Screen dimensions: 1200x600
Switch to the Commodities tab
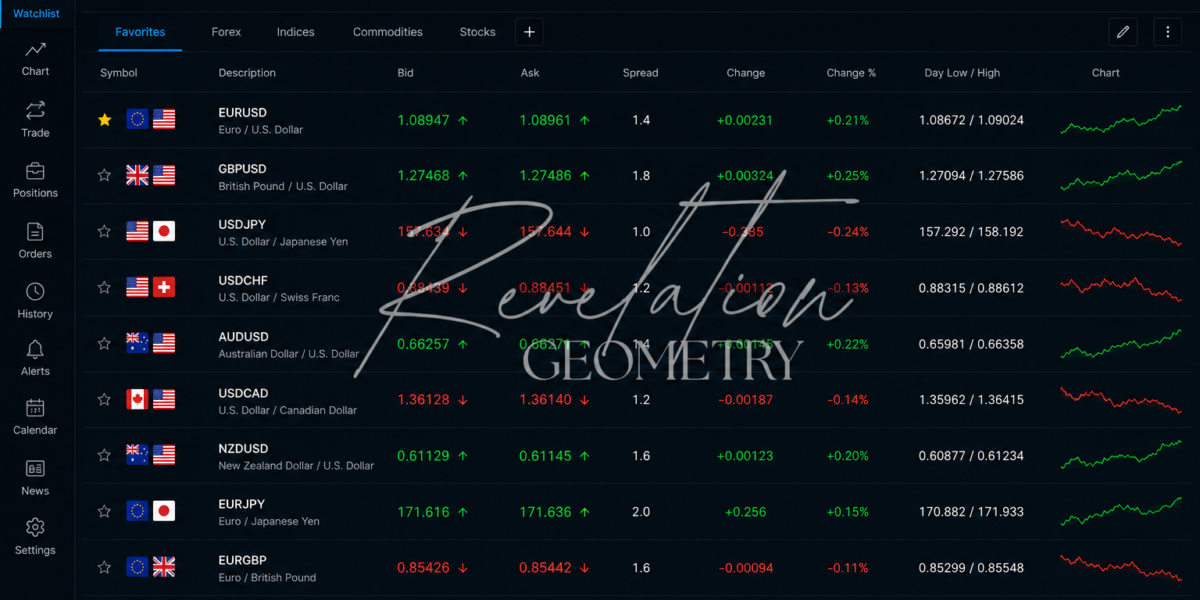pyautogui.click(x=388, y=32)
